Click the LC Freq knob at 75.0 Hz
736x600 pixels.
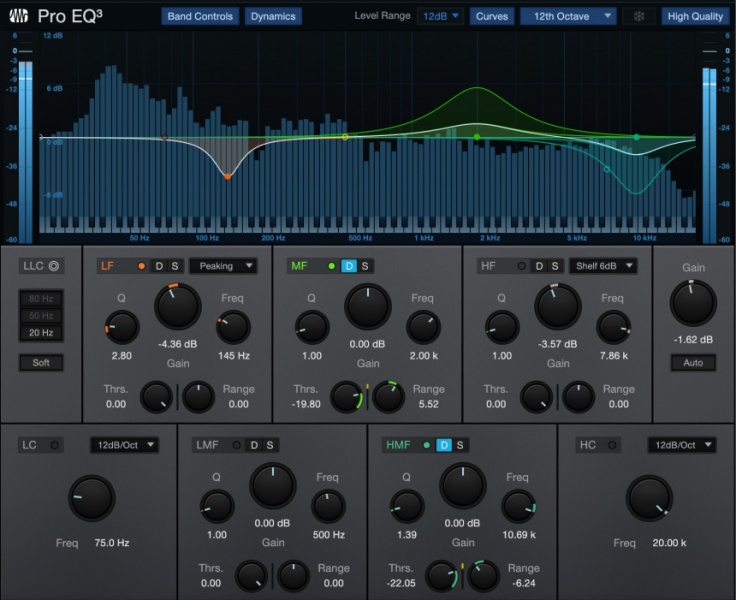pos(92,498)
